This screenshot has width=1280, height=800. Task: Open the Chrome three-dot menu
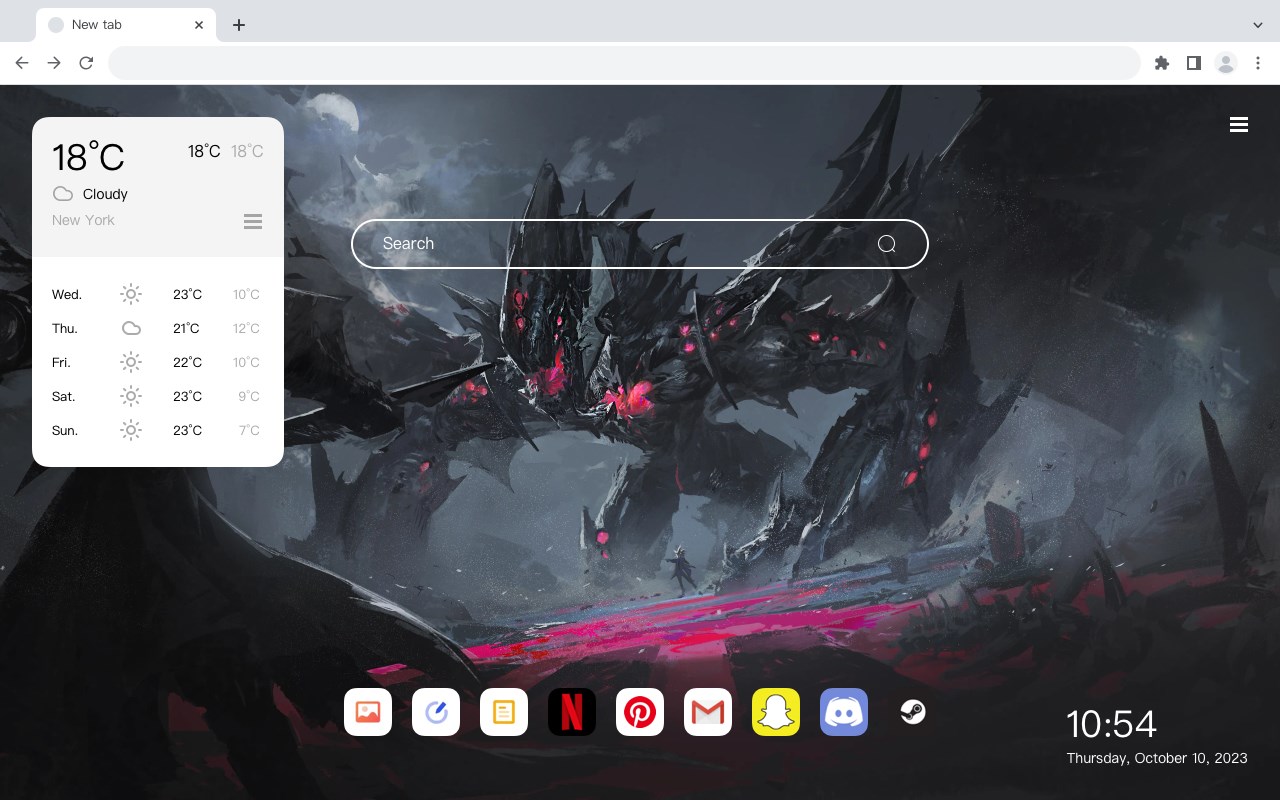click(1258, 63)
